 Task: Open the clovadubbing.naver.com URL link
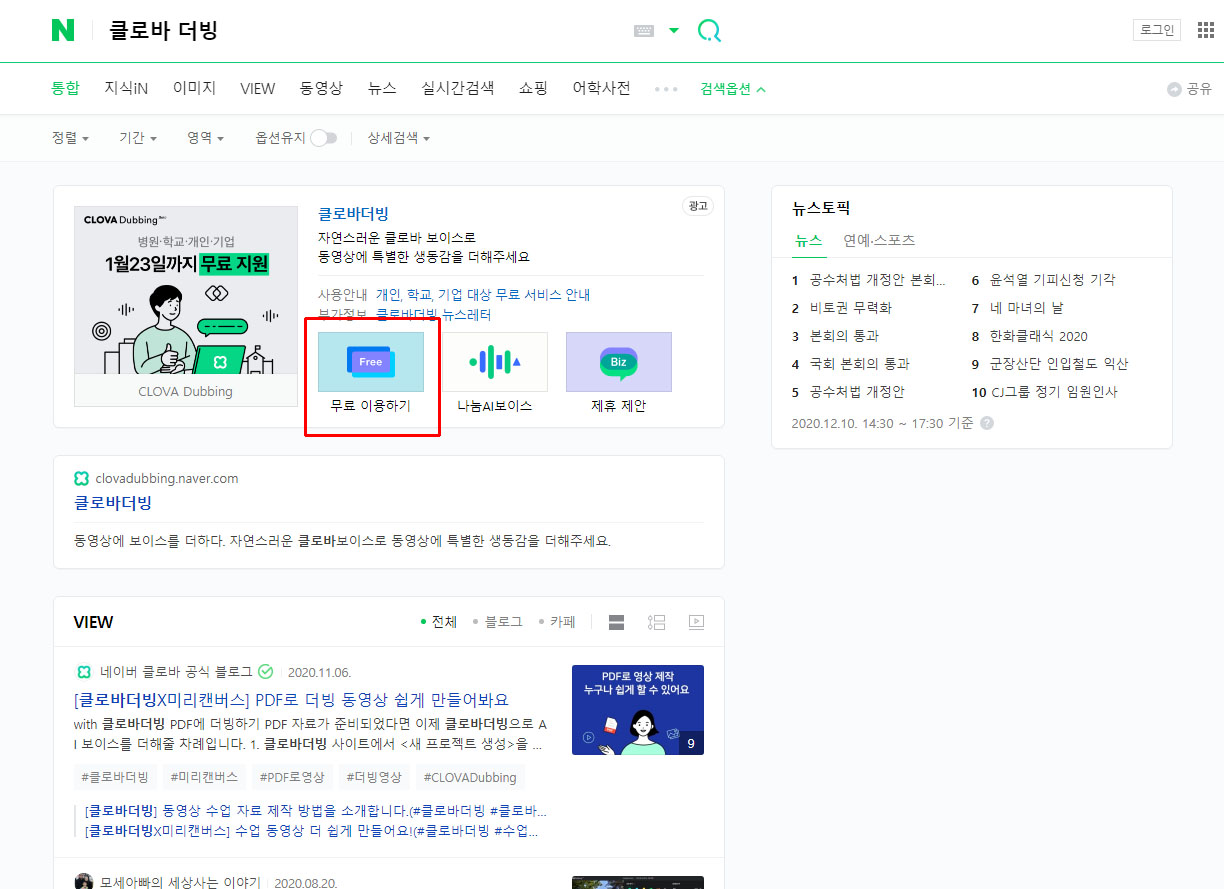[x=167, y=478]
